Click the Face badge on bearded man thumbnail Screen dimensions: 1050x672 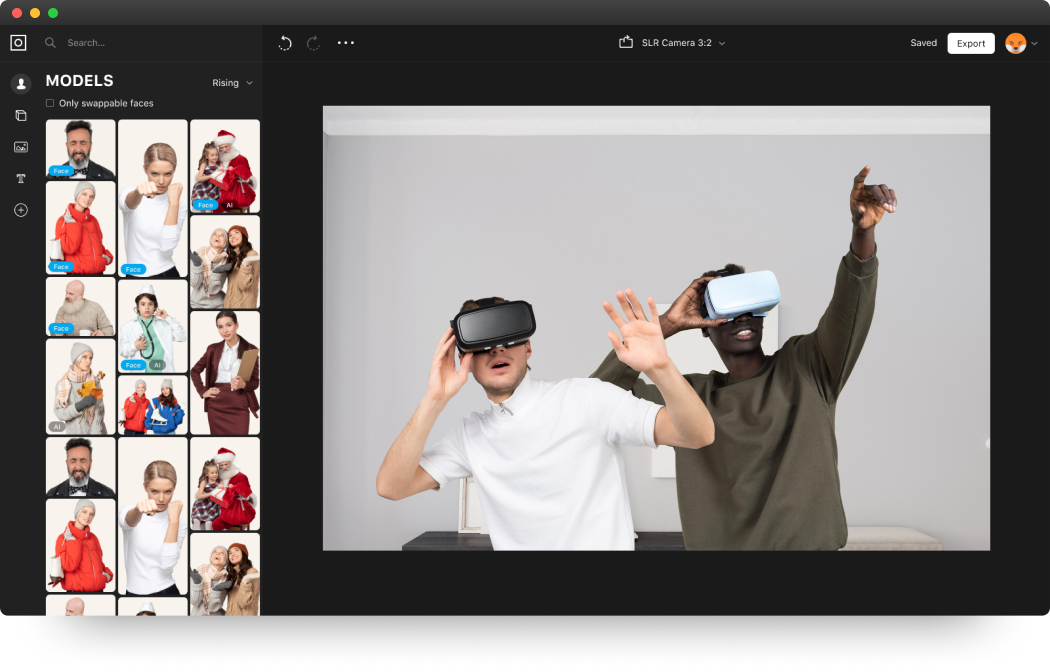coord(61,171)
